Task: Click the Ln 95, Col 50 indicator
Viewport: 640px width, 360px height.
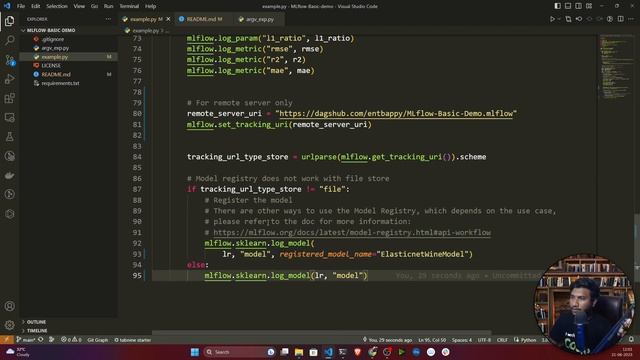Action: click(432, 340)
